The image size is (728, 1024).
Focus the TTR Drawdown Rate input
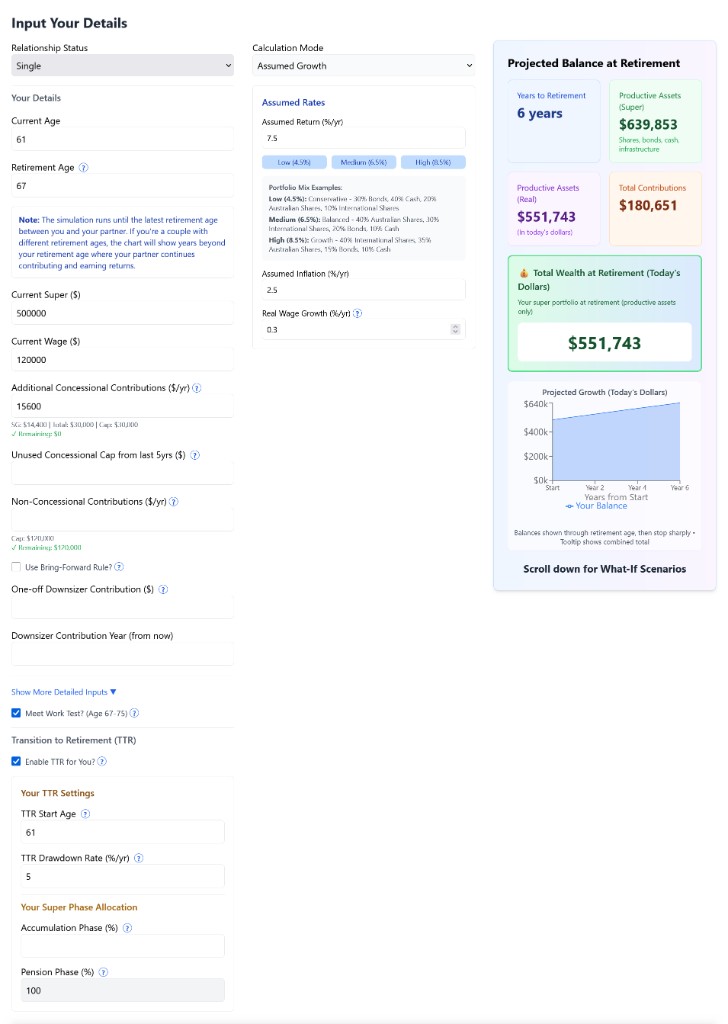click(x=123, y=876)
